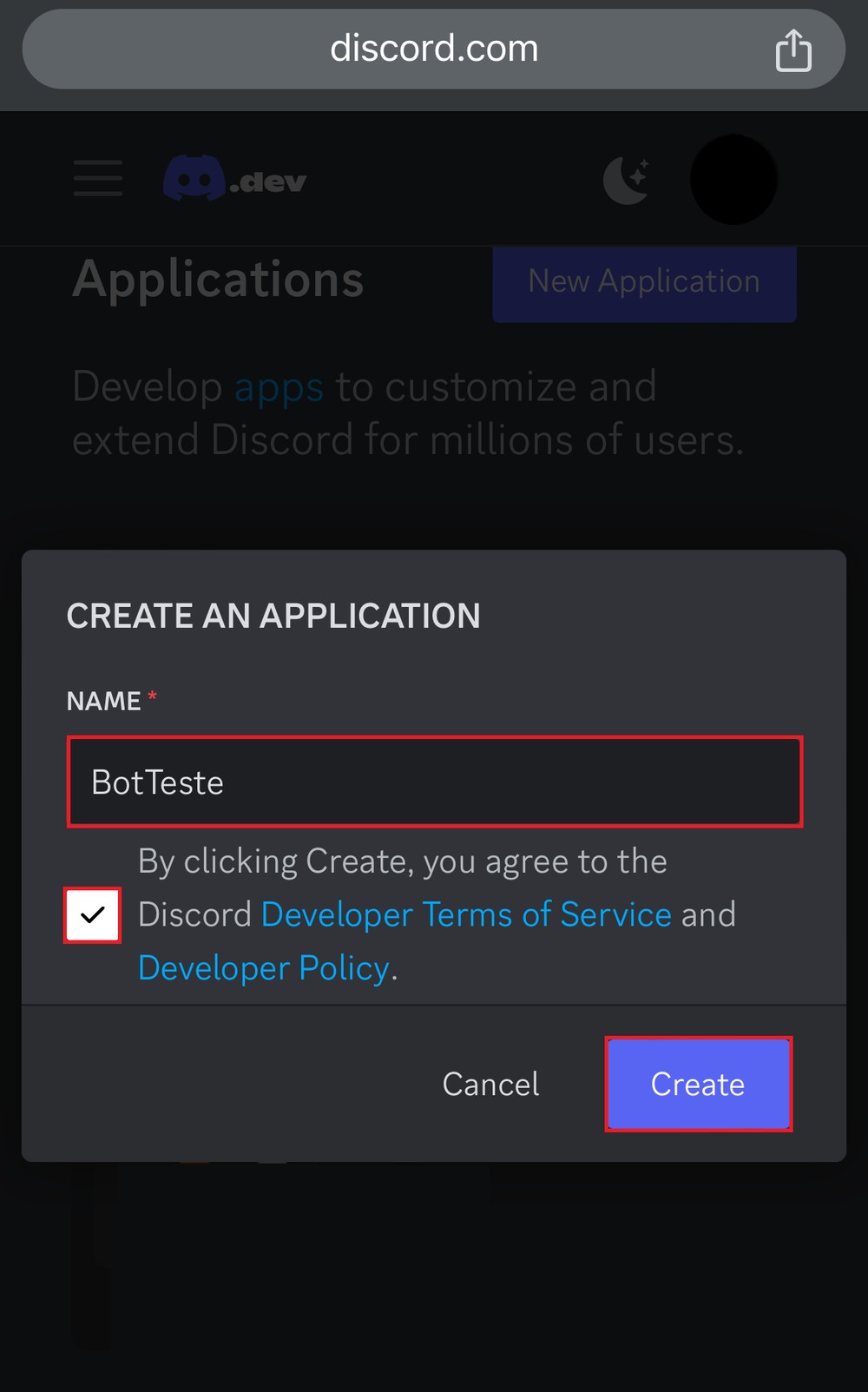Tap the share icon in the browser bar
This screenshot has height=1392, width=868.
pyautogui.click(x=793, y=49)
